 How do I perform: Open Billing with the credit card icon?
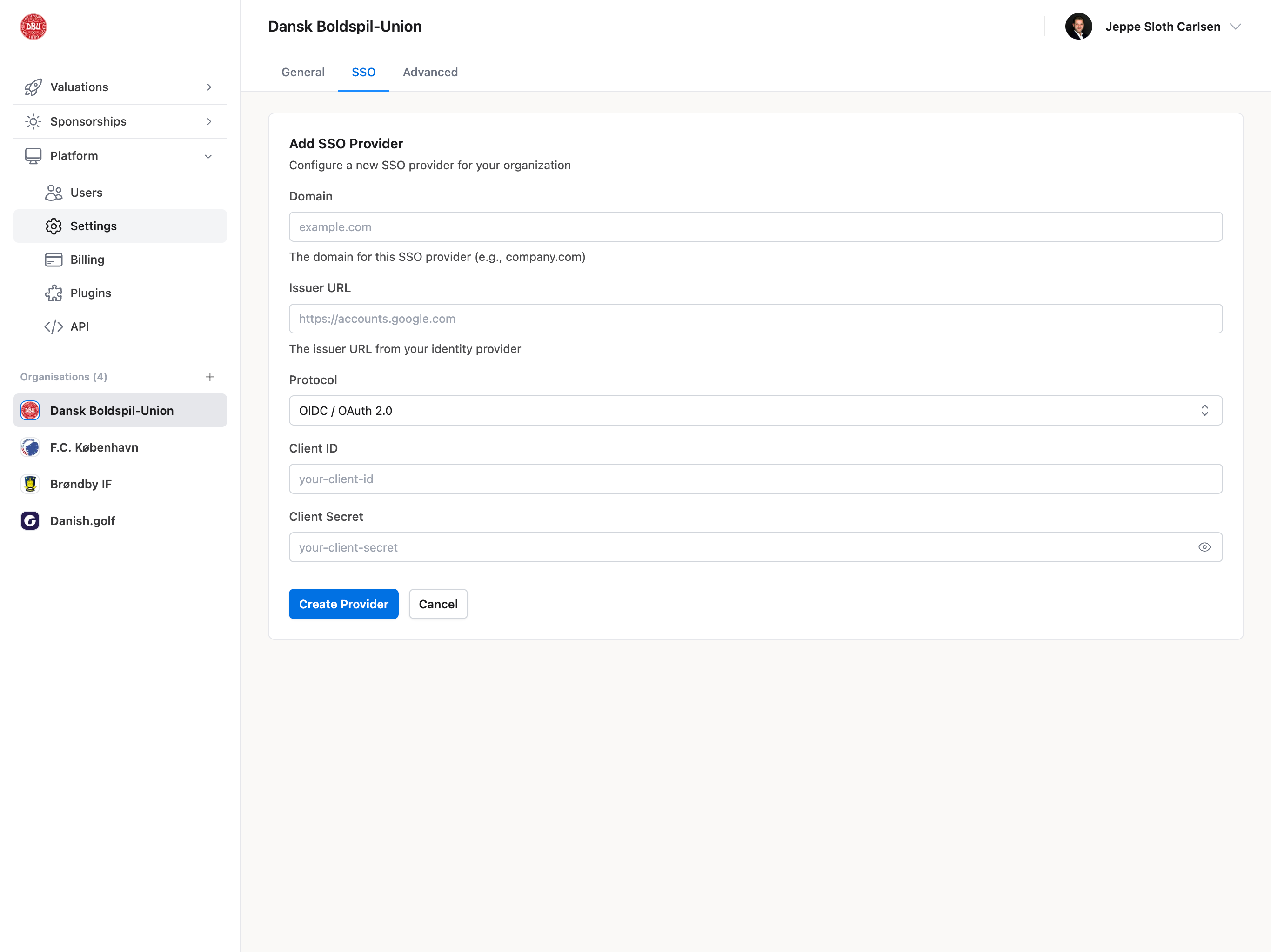[x=54, y=260]
